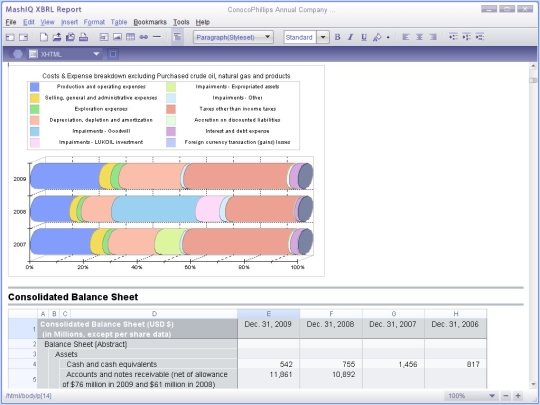
Task: Click the save copy toolbar icon
Action: pyautogui.click(x=70, y=37)
